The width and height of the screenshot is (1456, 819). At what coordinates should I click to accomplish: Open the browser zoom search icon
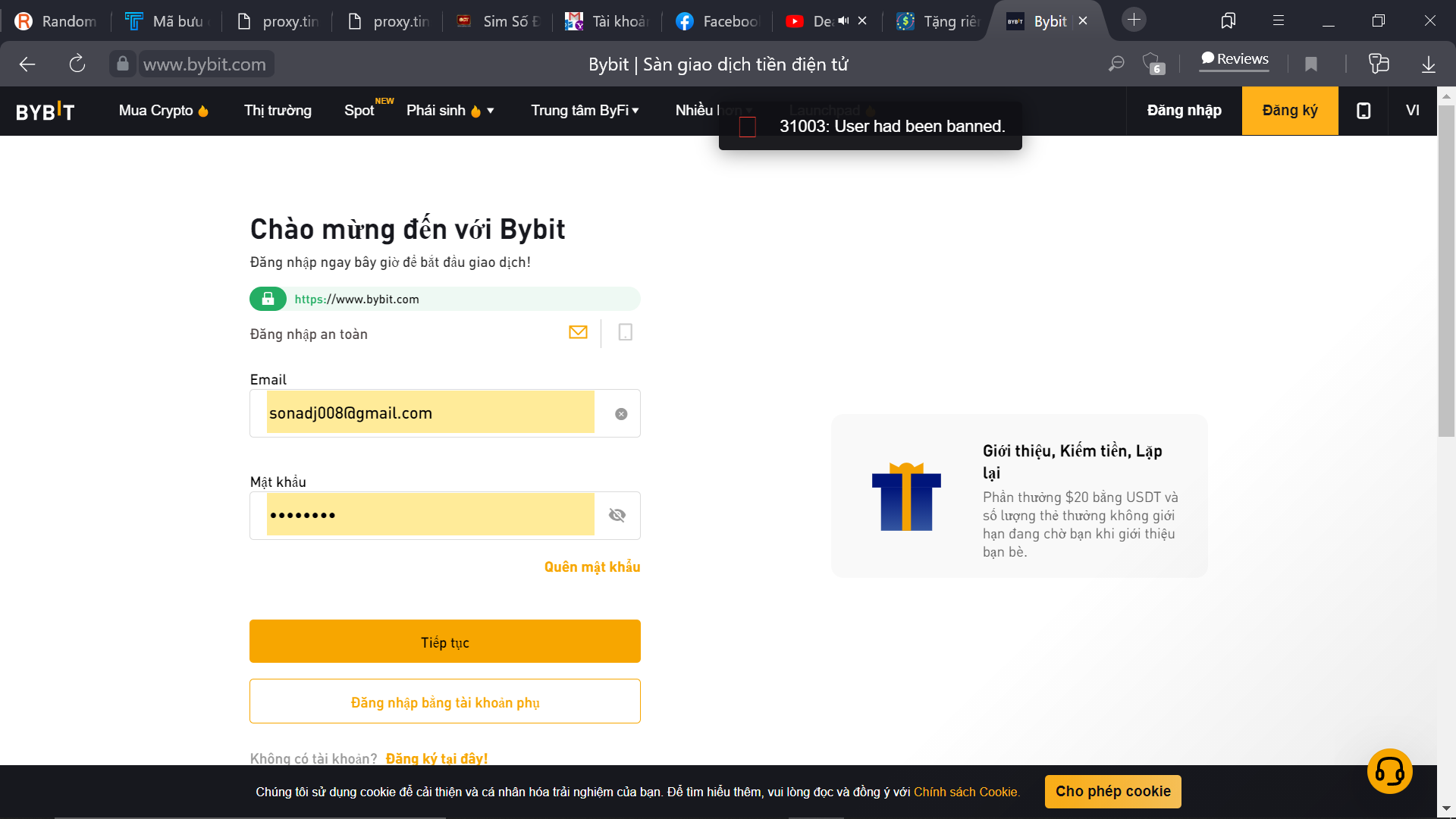[1116, 64]
